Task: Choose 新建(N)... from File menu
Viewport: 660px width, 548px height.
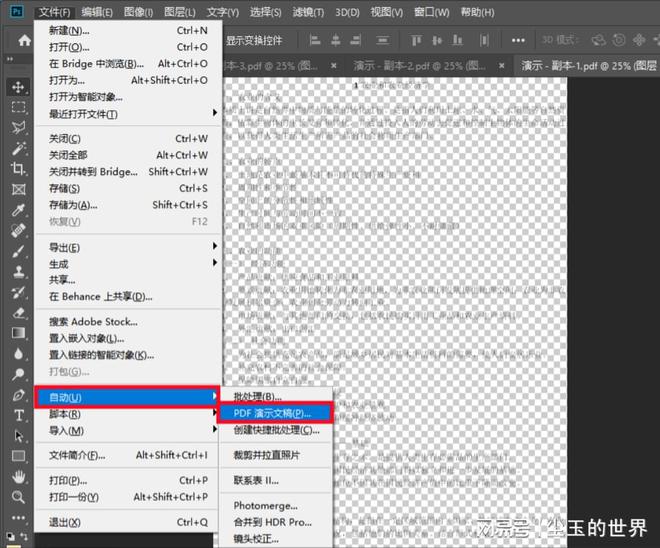Action: (128, 30)
